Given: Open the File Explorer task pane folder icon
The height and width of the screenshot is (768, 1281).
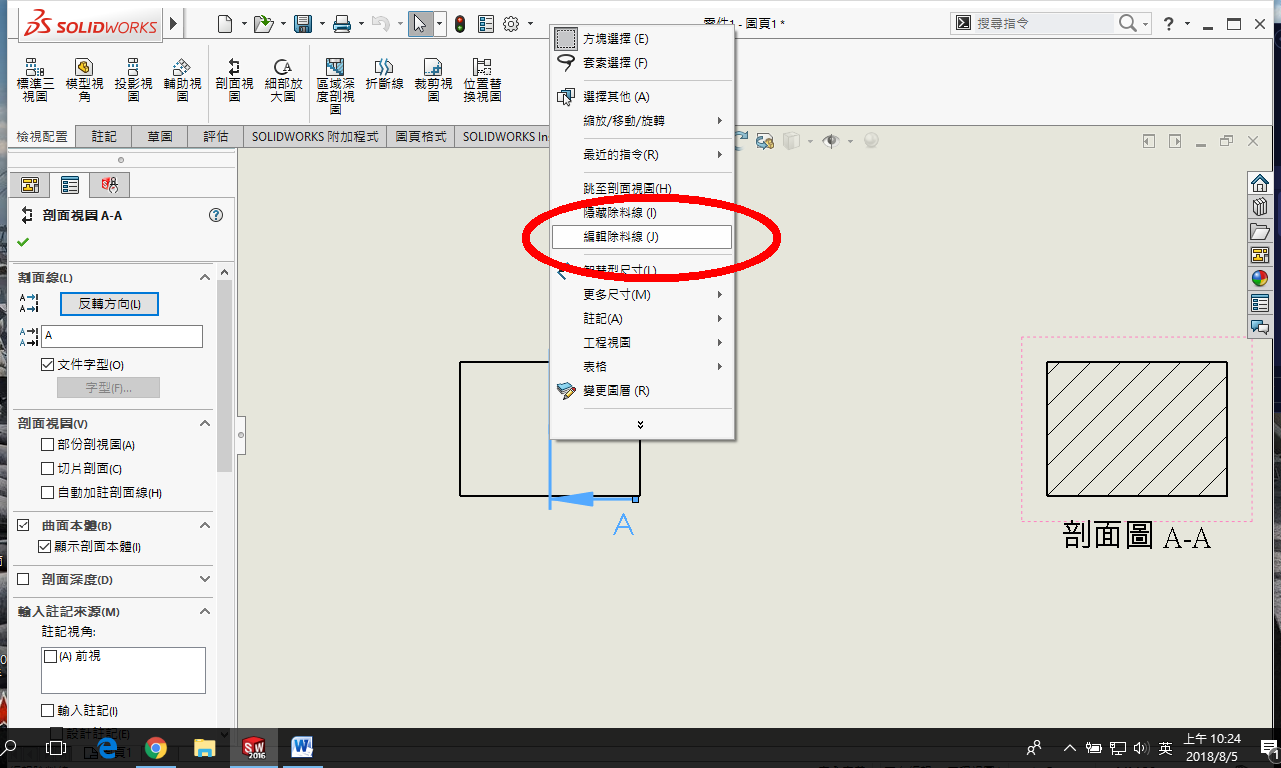Looking at the screenshot, I should coord(1260,231).
